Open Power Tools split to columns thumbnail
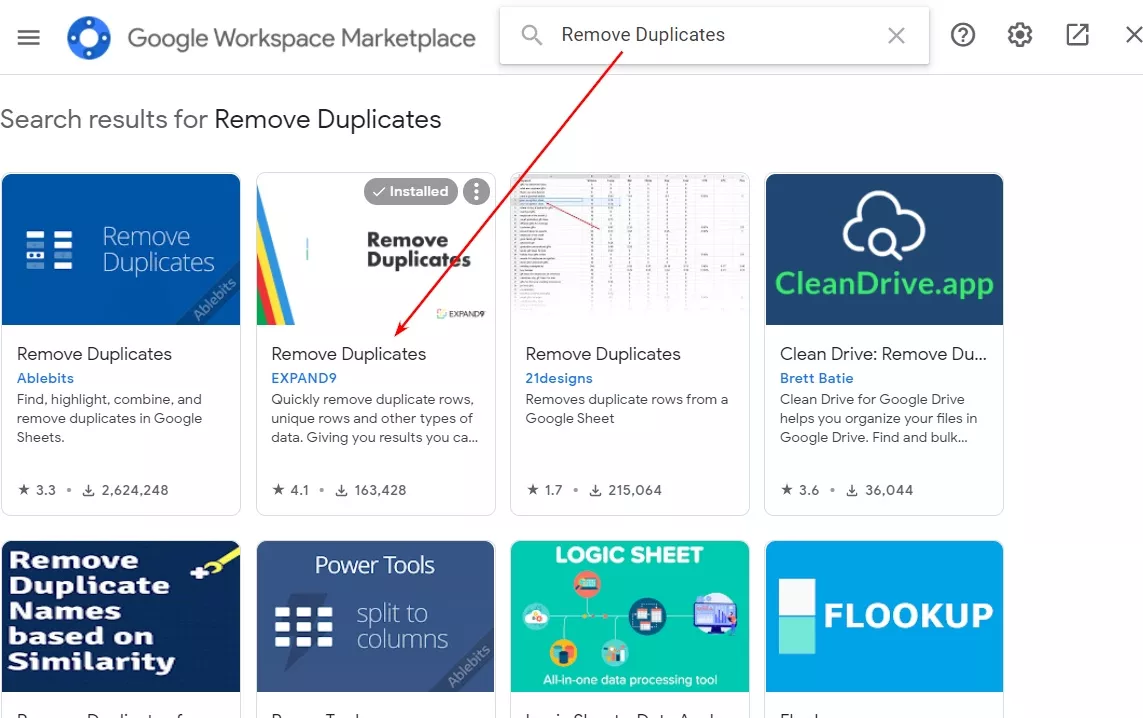The image size is (1143, 718). coord(375,617)
